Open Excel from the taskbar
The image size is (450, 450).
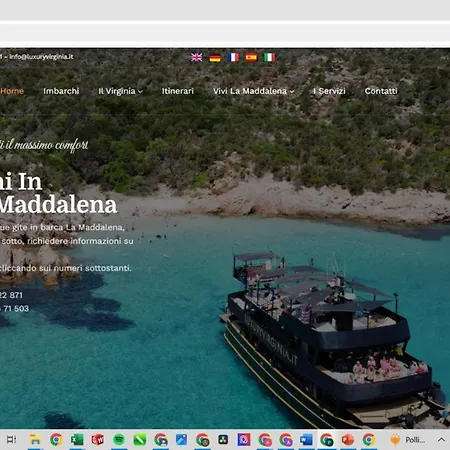click(77, 440)
